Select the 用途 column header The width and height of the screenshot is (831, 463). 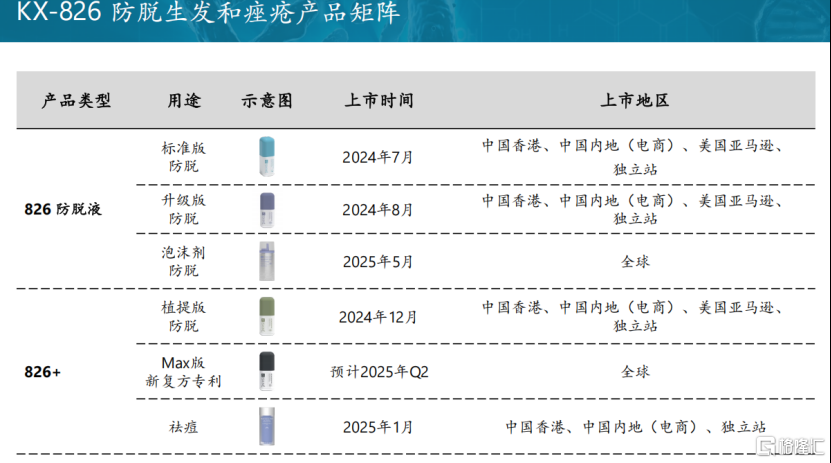point(184,101)
